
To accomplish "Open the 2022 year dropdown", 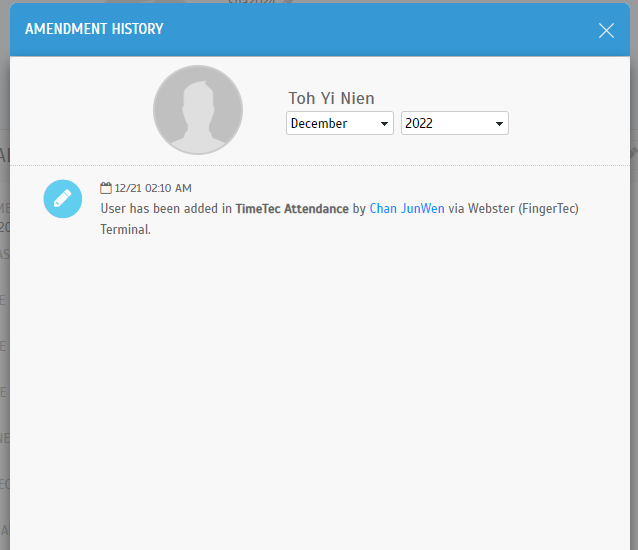I will click(454, 123).
